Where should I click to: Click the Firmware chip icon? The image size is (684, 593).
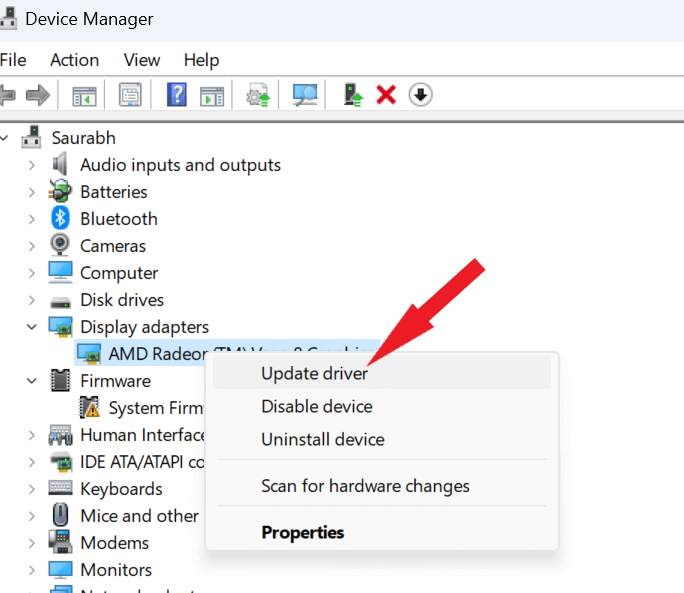(x=60, y=380)
